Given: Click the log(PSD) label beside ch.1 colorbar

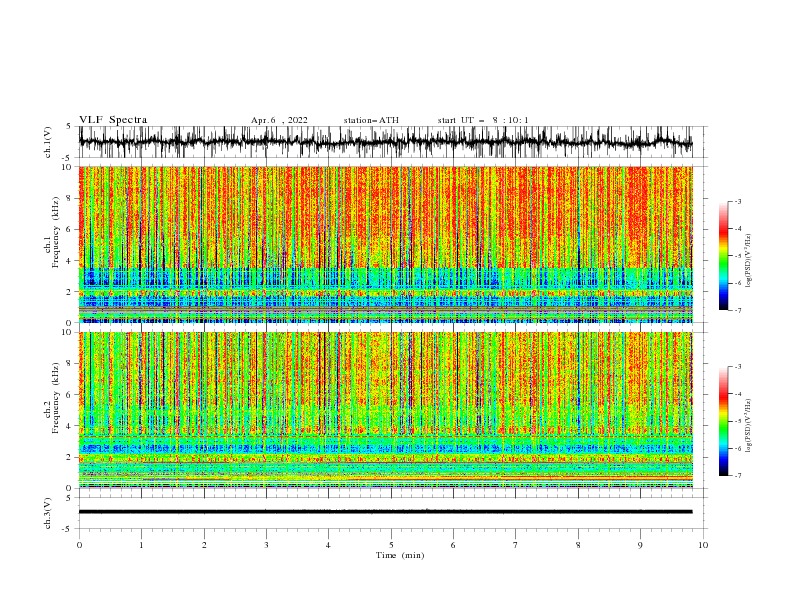Looking at the screenshot, I should click(748, 261).
